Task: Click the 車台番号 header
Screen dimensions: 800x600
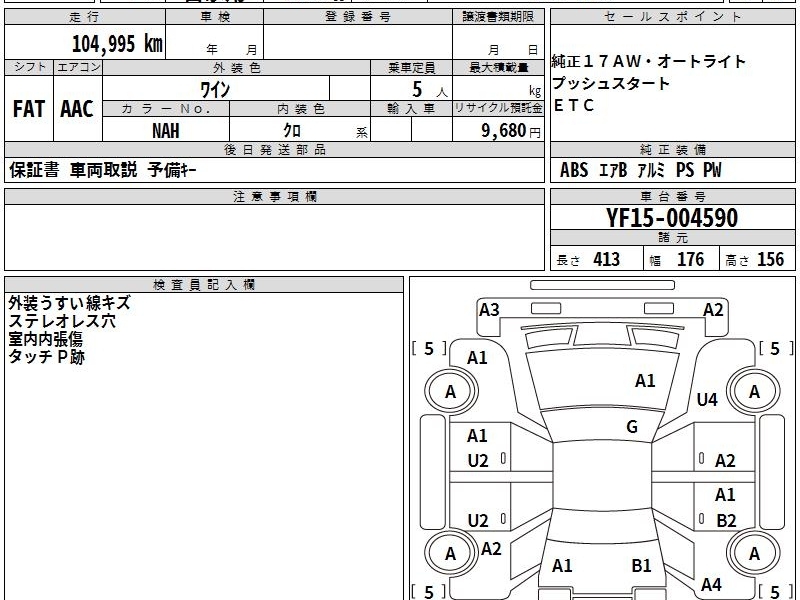Action: [672, 197]
